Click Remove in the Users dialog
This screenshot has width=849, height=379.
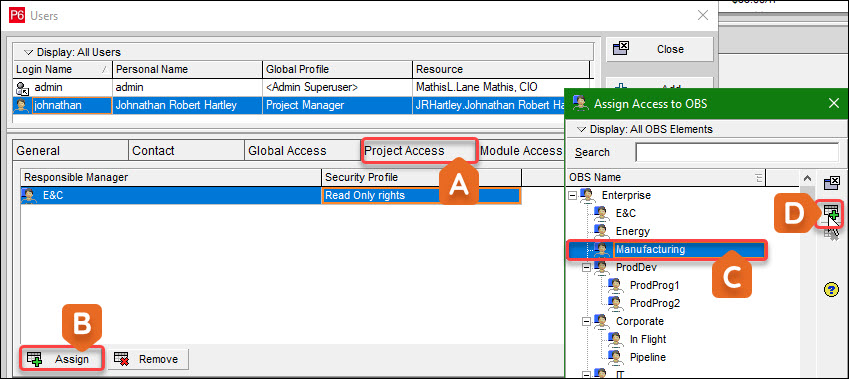coord(147,359)
